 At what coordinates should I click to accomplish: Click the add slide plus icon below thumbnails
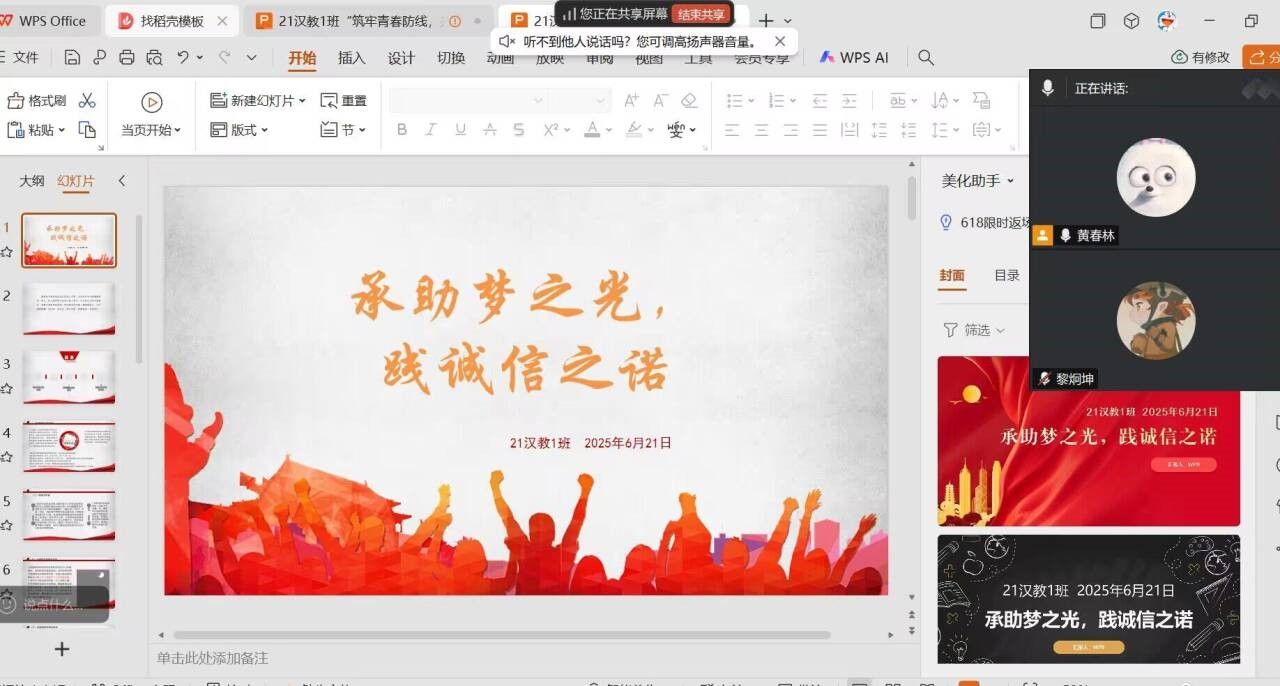click(62, 649)
